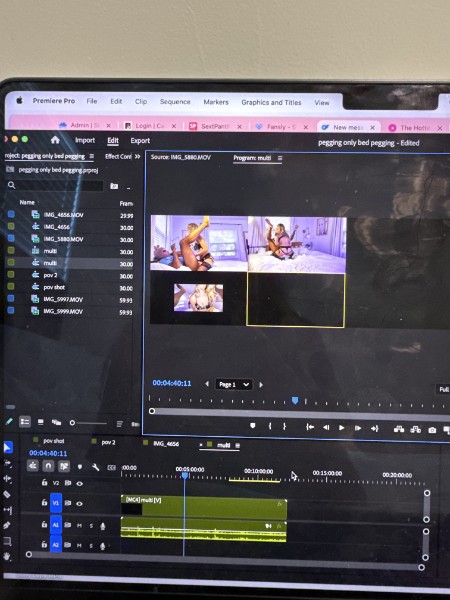Open Sort Icons menu in project panel
This screenshot has height=600, width=450.
point(119,424)
